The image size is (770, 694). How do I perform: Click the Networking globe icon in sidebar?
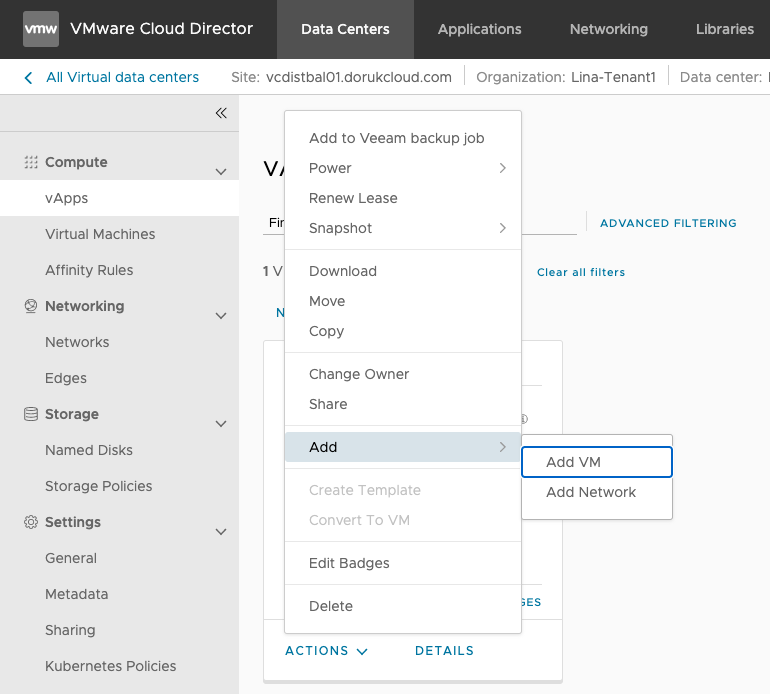coord(31,306)
